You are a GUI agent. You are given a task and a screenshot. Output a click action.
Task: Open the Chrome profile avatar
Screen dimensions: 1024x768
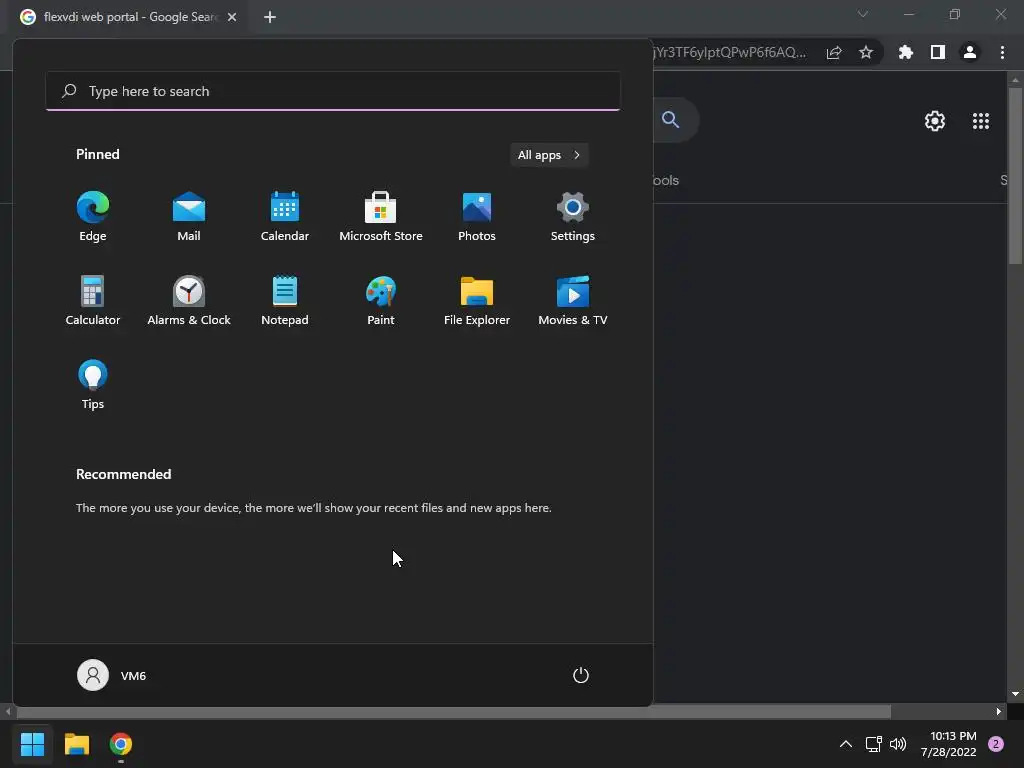click(x=970, y=52)
